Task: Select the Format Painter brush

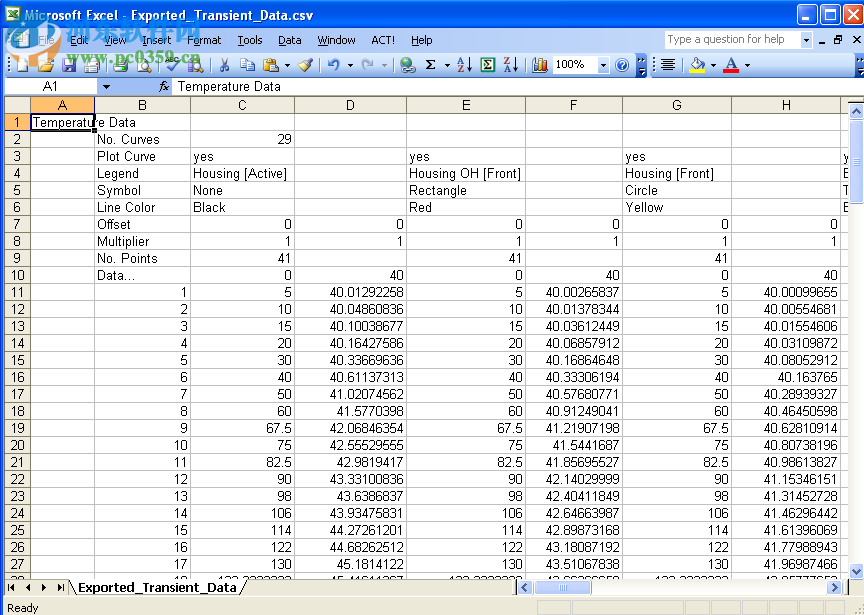Action: point(306,65)
